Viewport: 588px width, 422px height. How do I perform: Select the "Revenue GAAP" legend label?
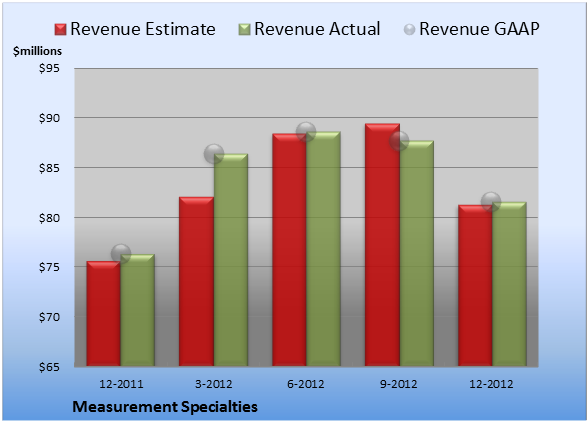coord(479,29)
